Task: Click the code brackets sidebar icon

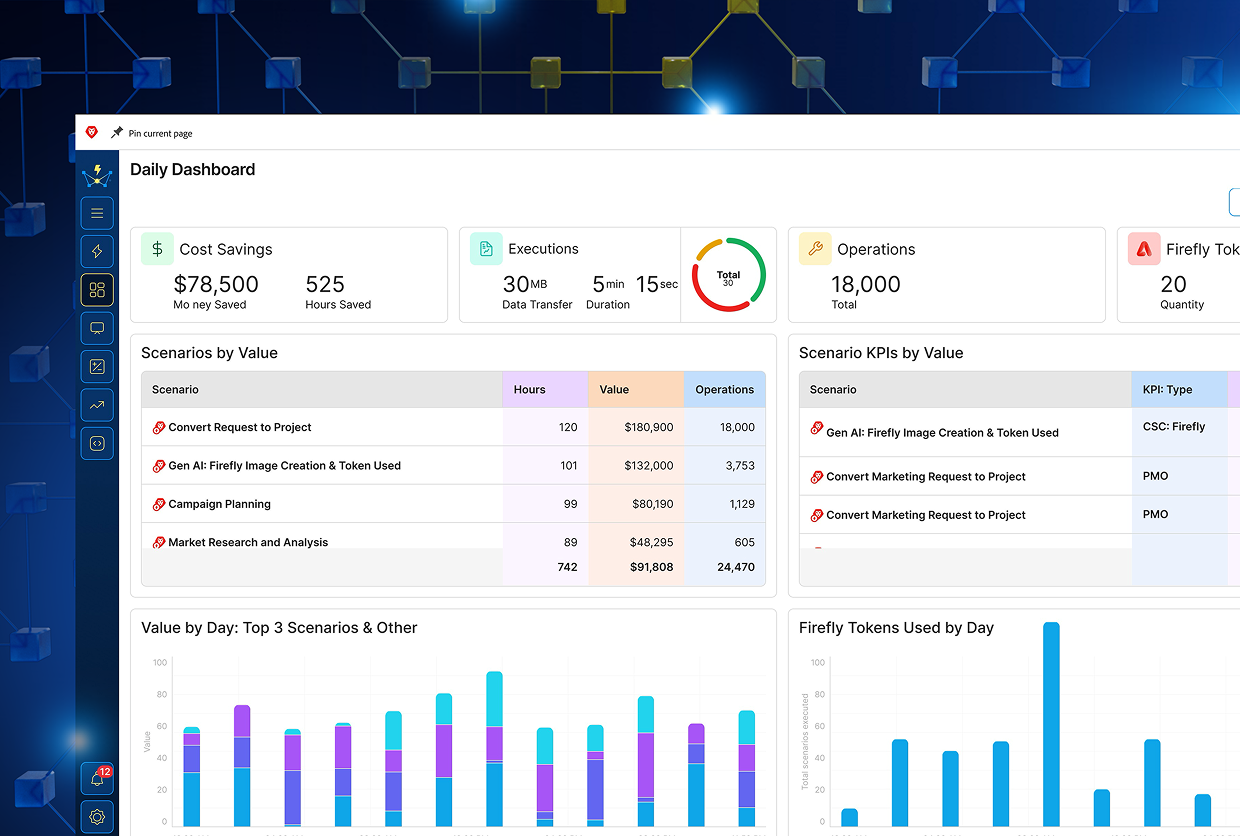Action: pyautogui.click(x=97, y=444)
